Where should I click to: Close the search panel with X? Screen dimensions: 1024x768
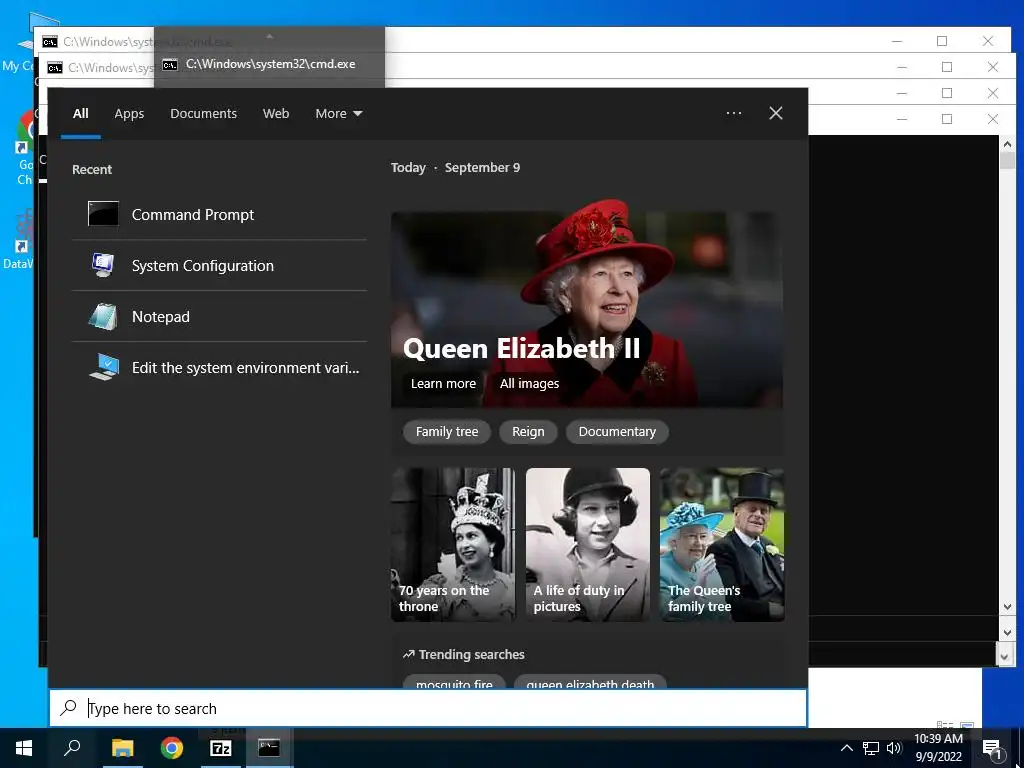[x=776, y=113]
